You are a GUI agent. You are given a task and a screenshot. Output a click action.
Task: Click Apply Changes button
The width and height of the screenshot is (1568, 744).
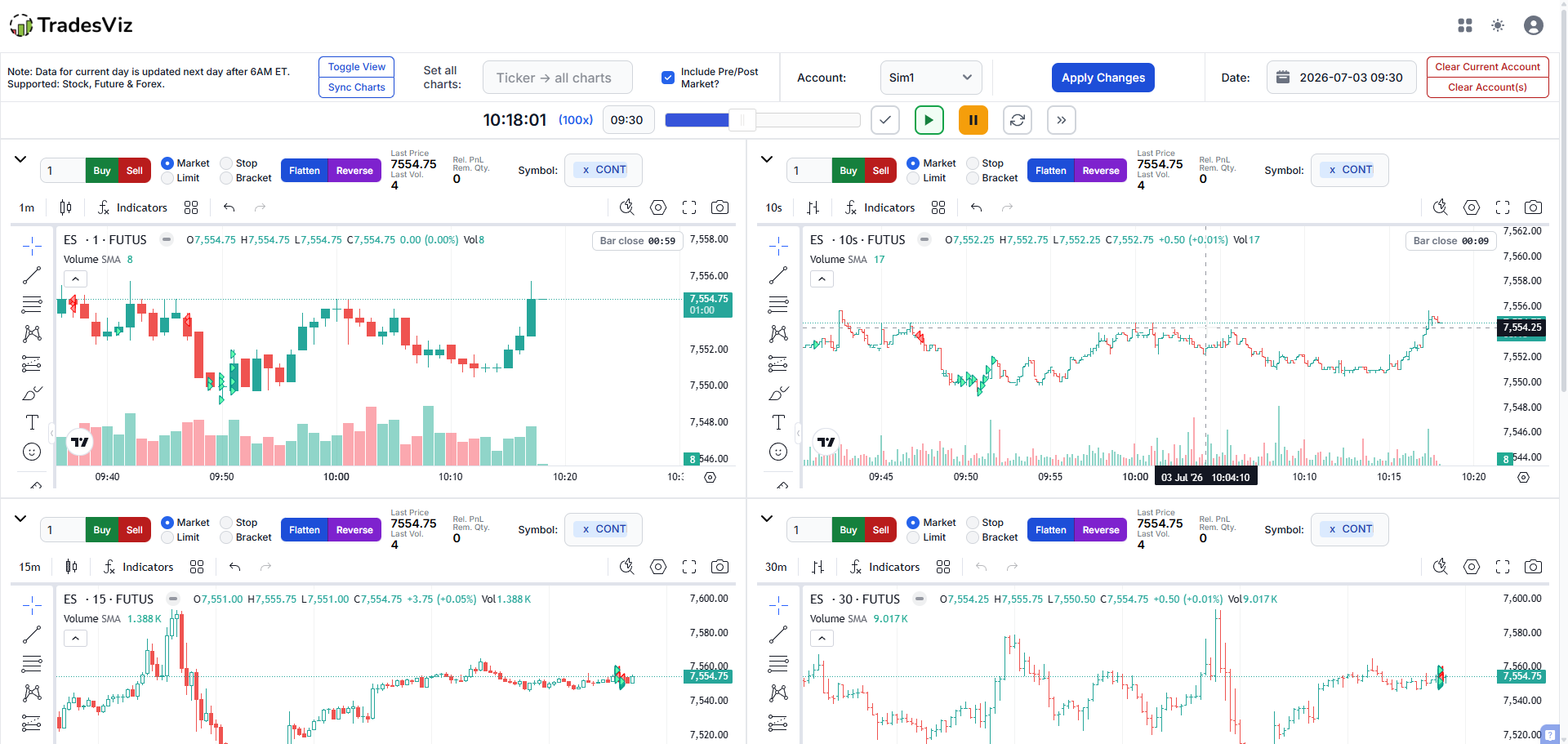click(1102, 78)
